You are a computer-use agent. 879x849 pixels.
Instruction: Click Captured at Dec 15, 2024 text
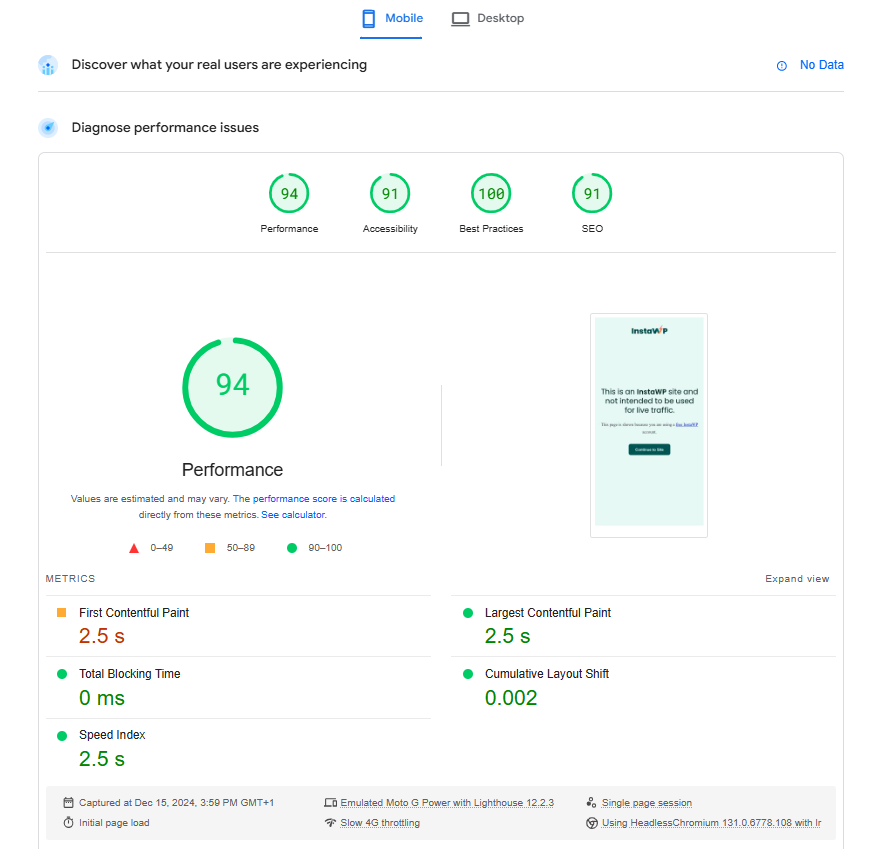(177, 803)
